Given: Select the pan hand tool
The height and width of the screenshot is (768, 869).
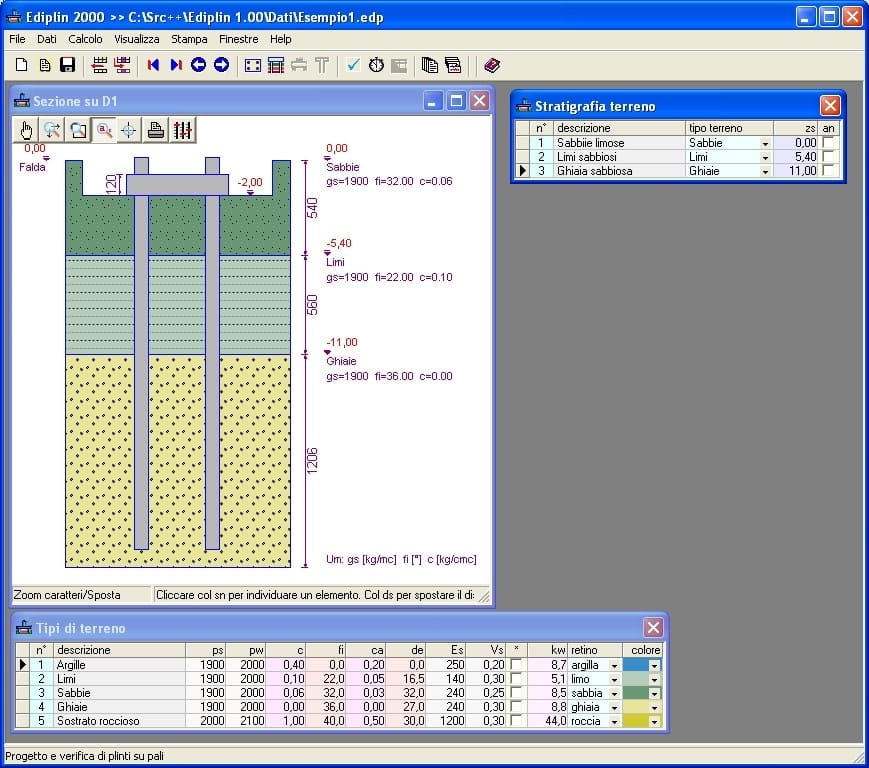Looking at the screenshot, I should click(x=27, y=130).
